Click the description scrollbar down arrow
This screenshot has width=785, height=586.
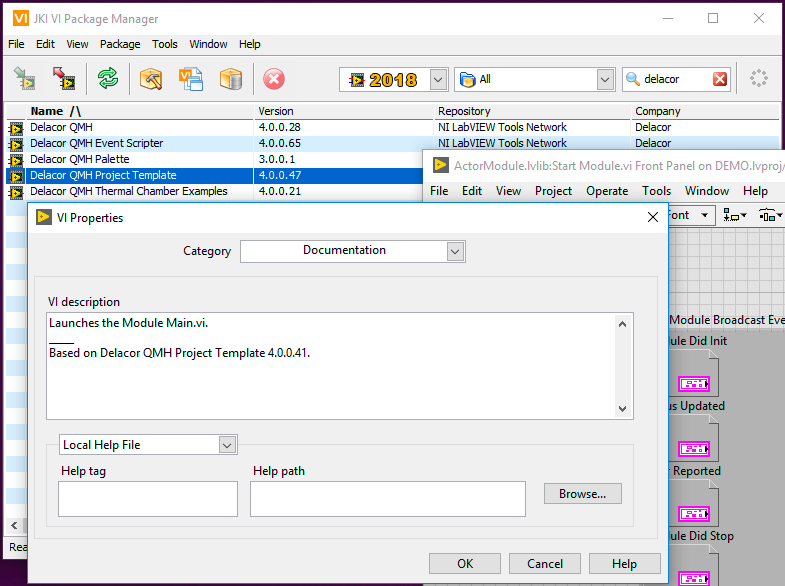622,408
